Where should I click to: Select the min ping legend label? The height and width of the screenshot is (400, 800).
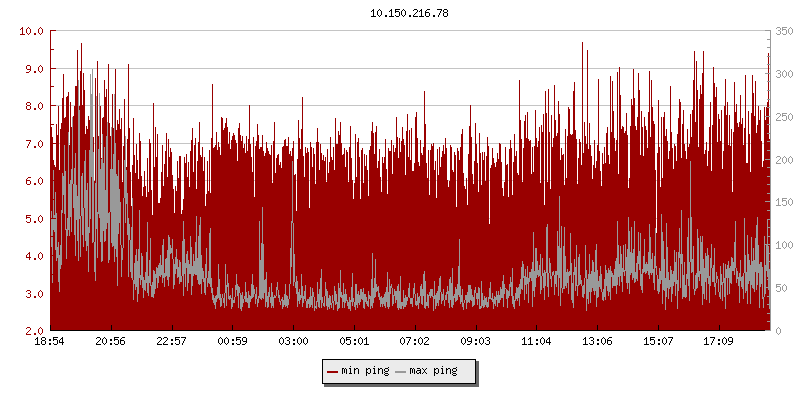coord(364,371)
